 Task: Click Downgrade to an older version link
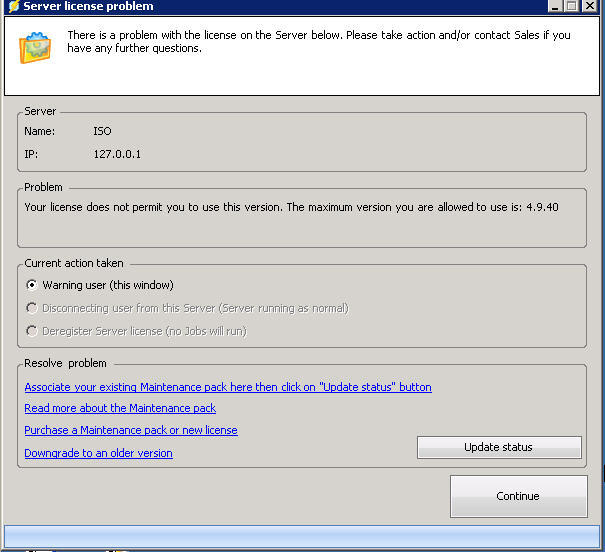(x=98, y=453)
